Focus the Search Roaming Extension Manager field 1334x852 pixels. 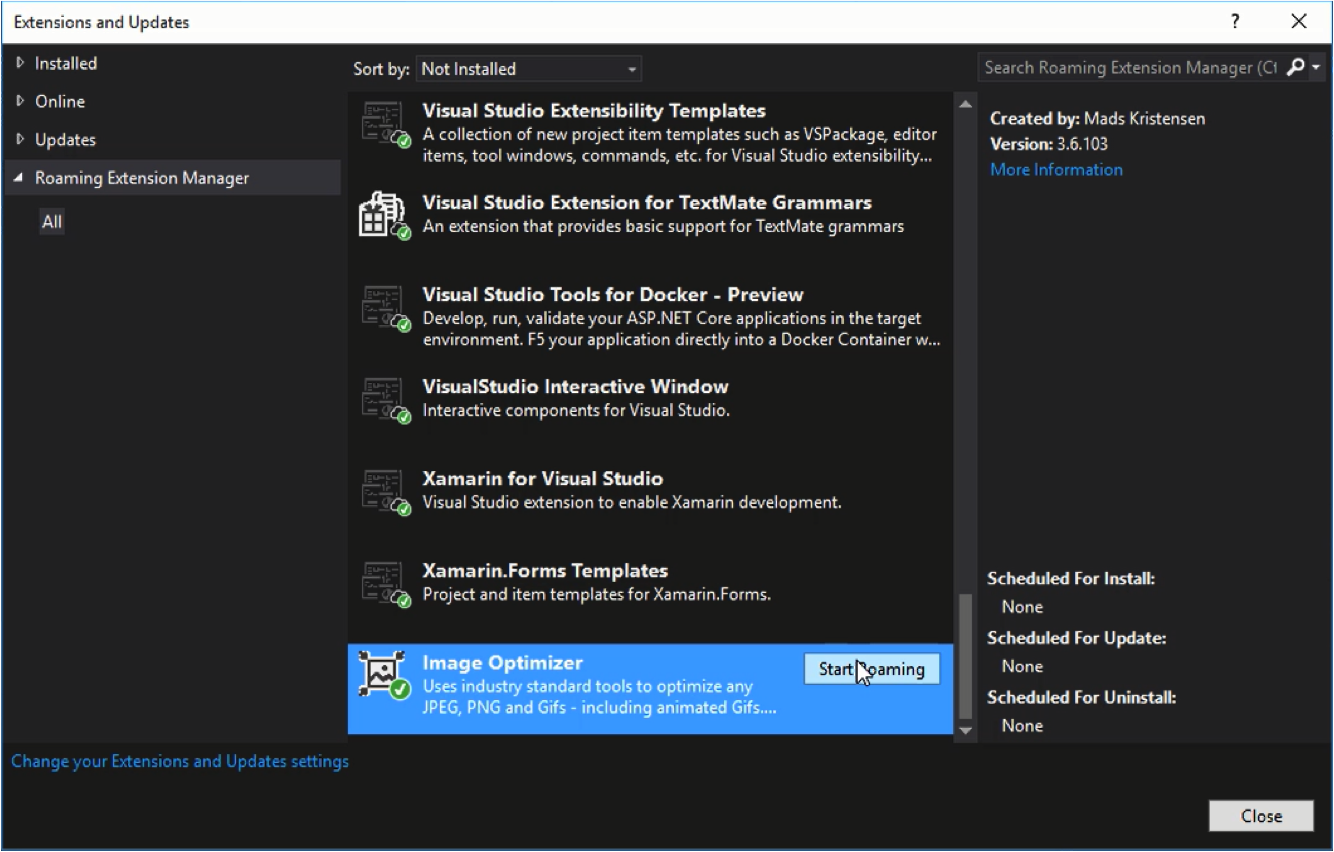1130,67
